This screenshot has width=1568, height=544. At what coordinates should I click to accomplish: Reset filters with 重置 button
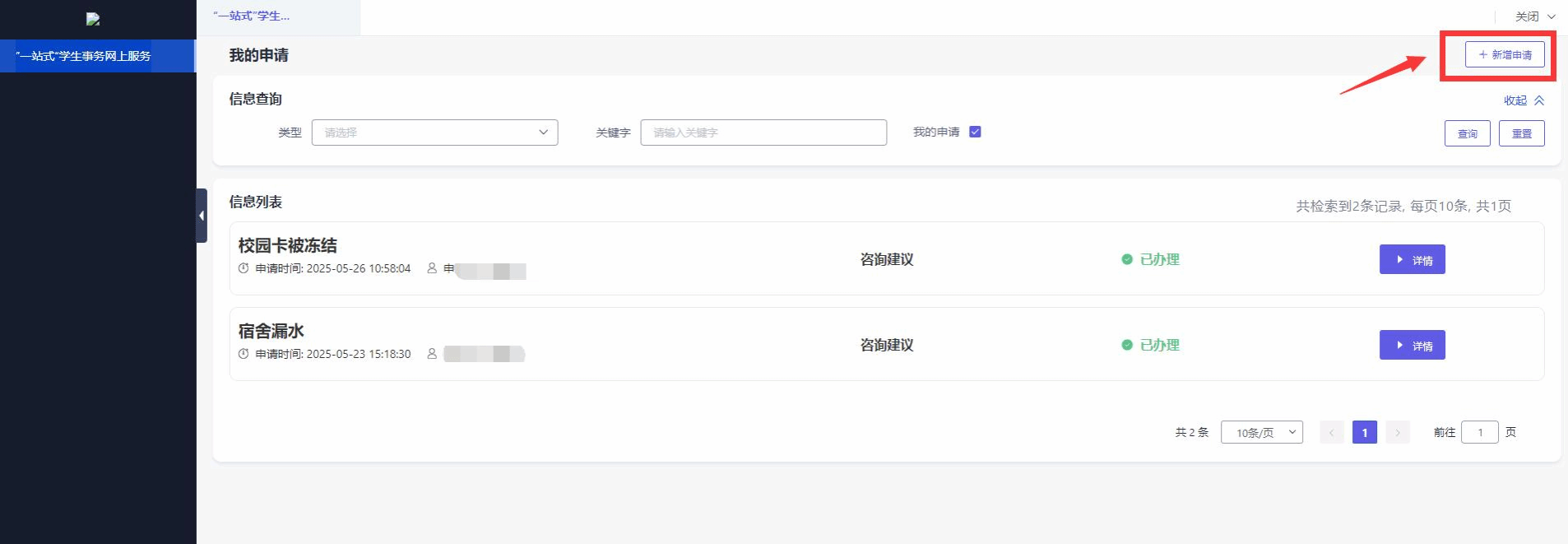[1521, 133]
